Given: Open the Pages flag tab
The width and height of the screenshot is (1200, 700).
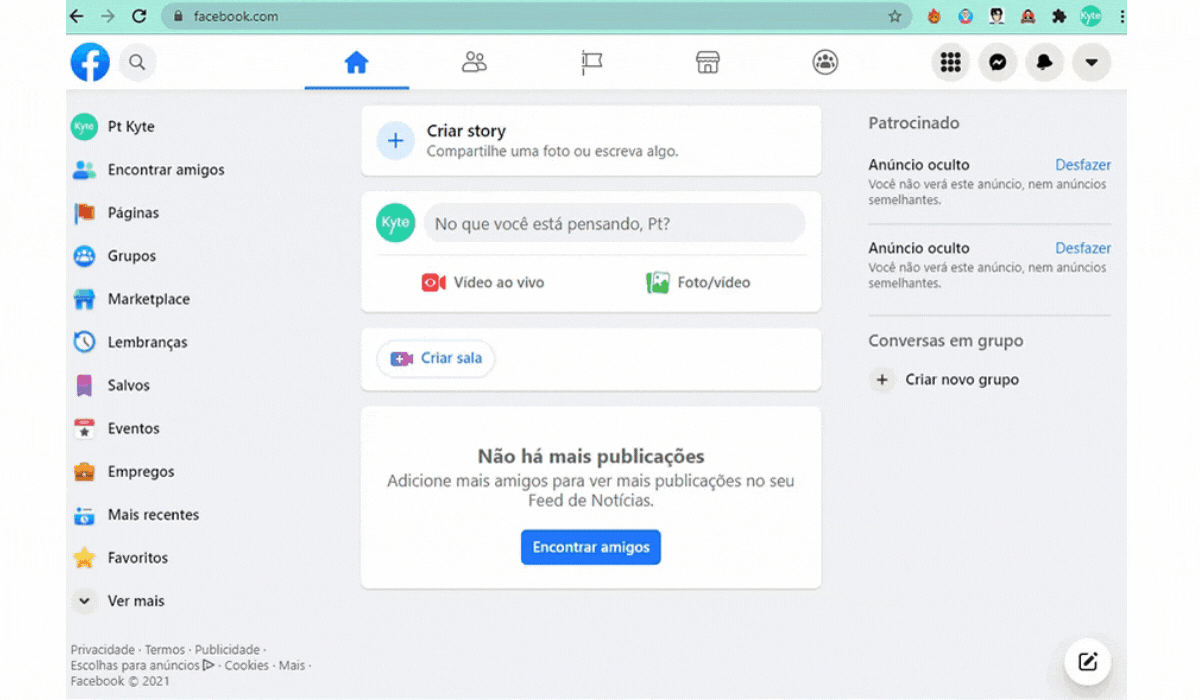Looking at the screenshot, I should coord(591,62).
